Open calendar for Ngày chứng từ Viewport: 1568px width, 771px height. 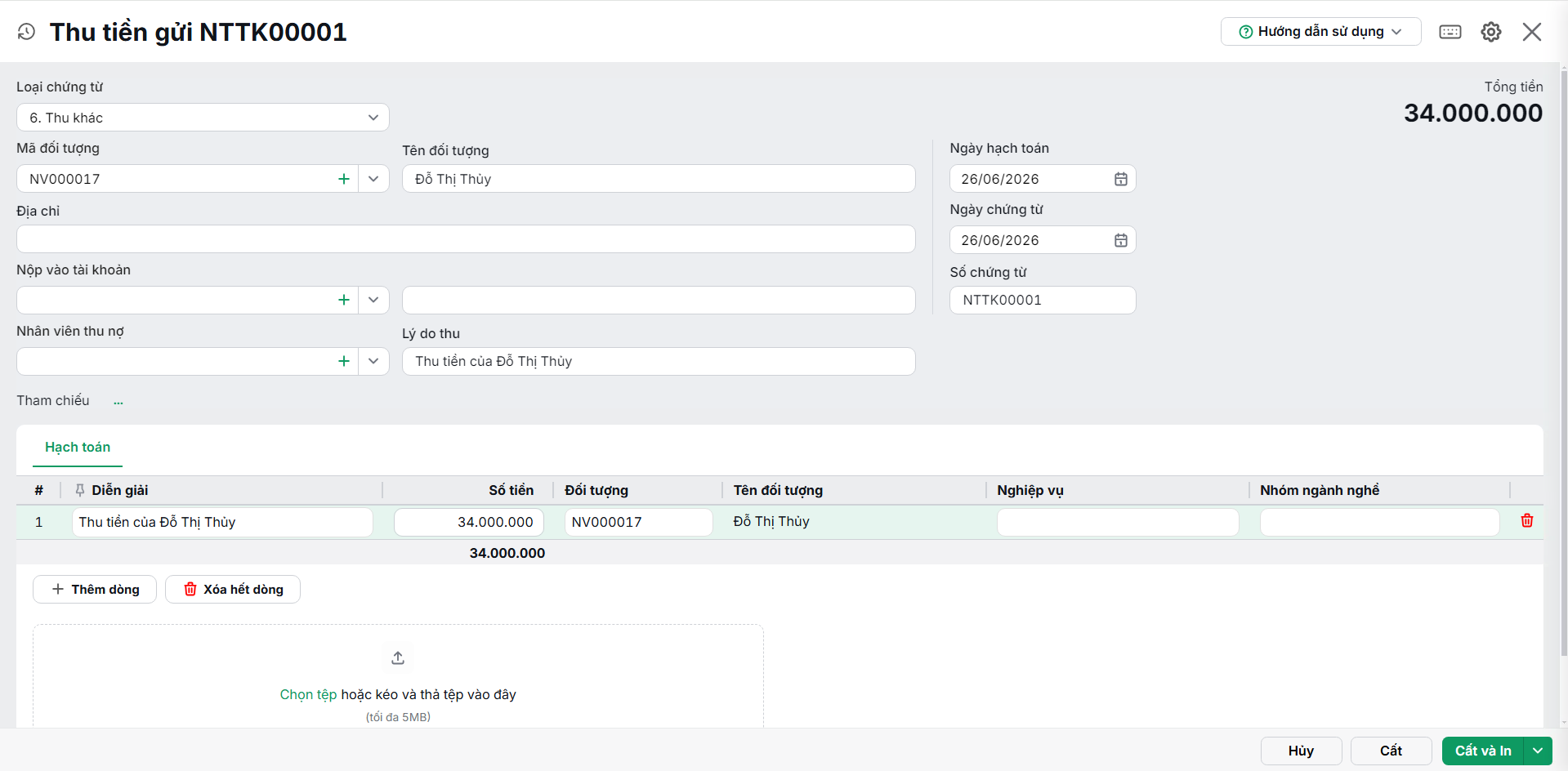pos(1121,240)
